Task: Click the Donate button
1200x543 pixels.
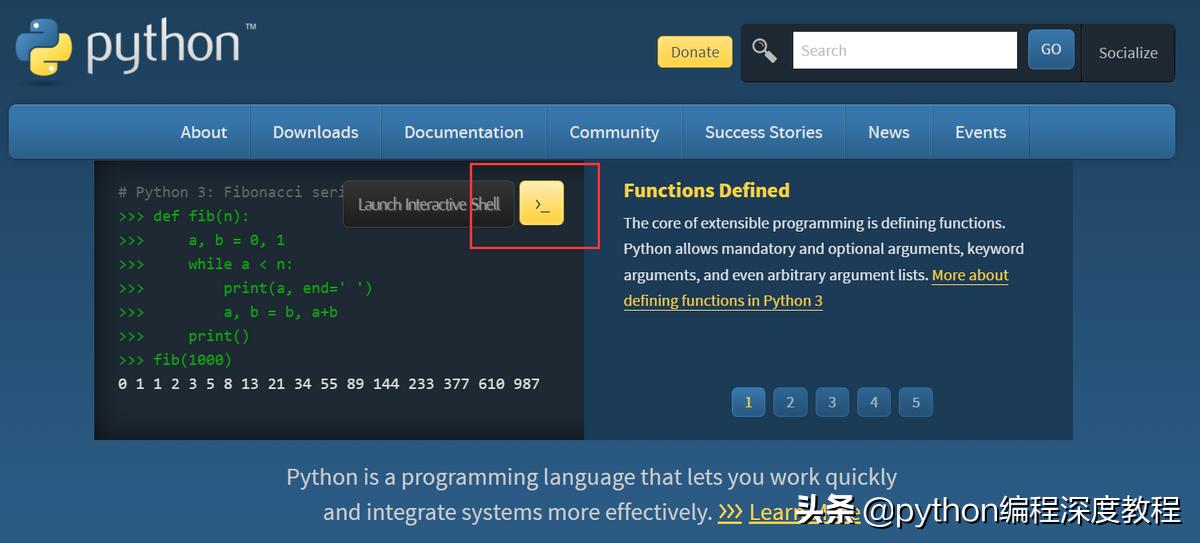Action: [x=695, y=52]
